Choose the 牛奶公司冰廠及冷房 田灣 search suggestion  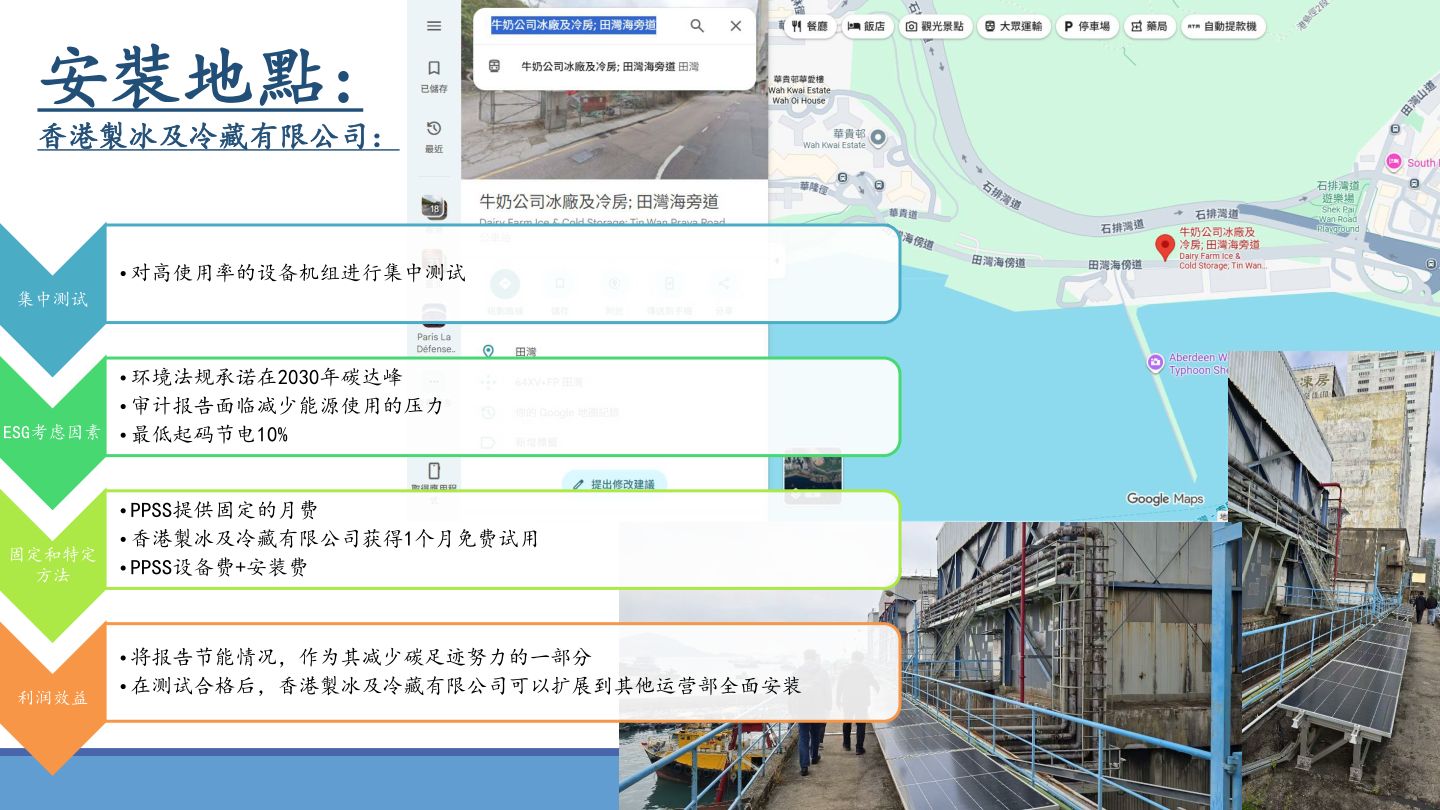[x=614, y=67]
